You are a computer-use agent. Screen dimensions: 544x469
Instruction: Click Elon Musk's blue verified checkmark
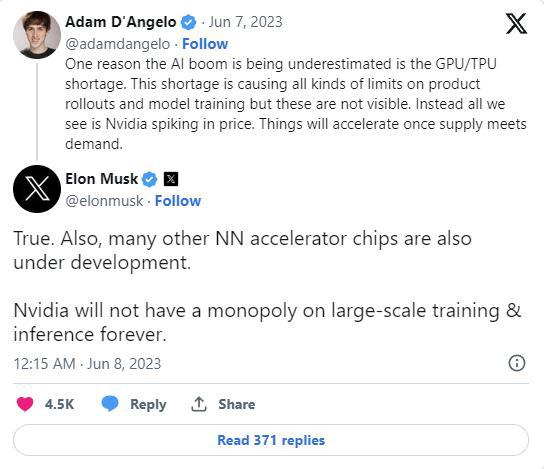coord(150,179)
